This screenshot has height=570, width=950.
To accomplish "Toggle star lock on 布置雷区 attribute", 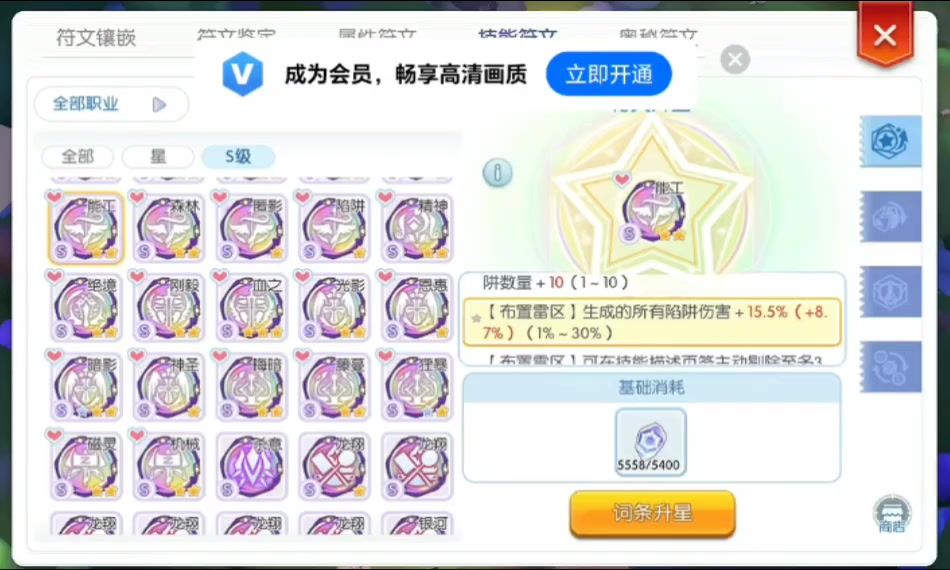I will (x=476, y=318).
